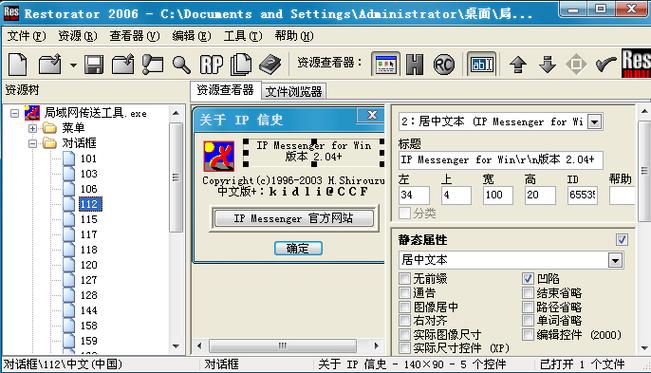Select dialog resource 115 in tree

(x=88, y=219)
